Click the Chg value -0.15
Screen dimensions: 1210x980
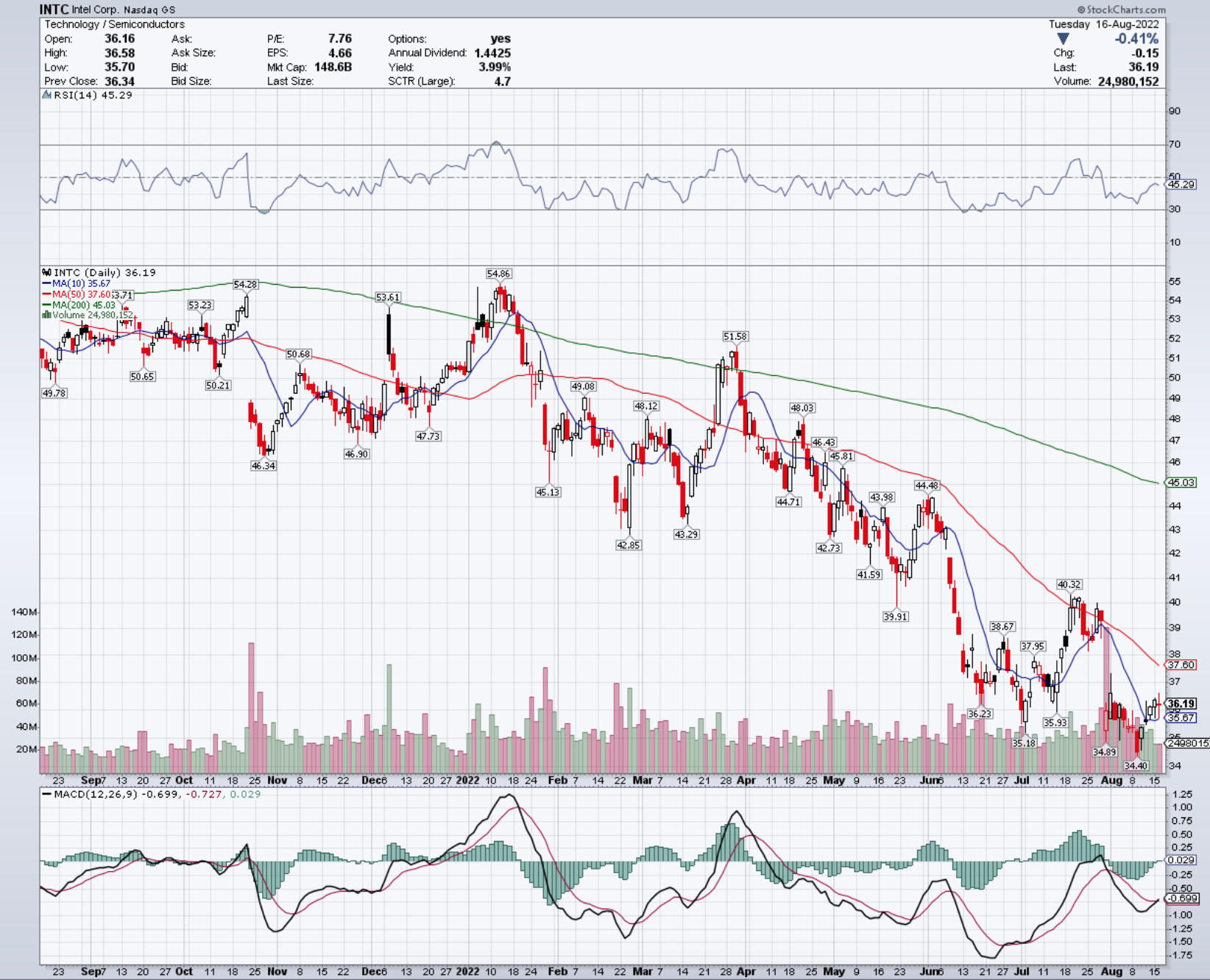[x=1145, y=53]
